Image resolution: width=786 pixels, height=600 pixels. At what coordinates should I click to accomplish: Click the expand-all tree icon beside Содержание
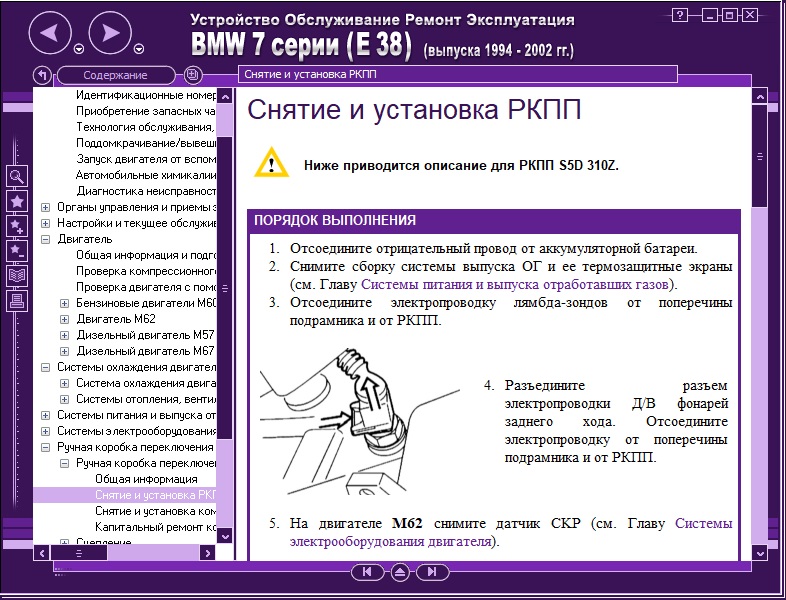point(191,76)
